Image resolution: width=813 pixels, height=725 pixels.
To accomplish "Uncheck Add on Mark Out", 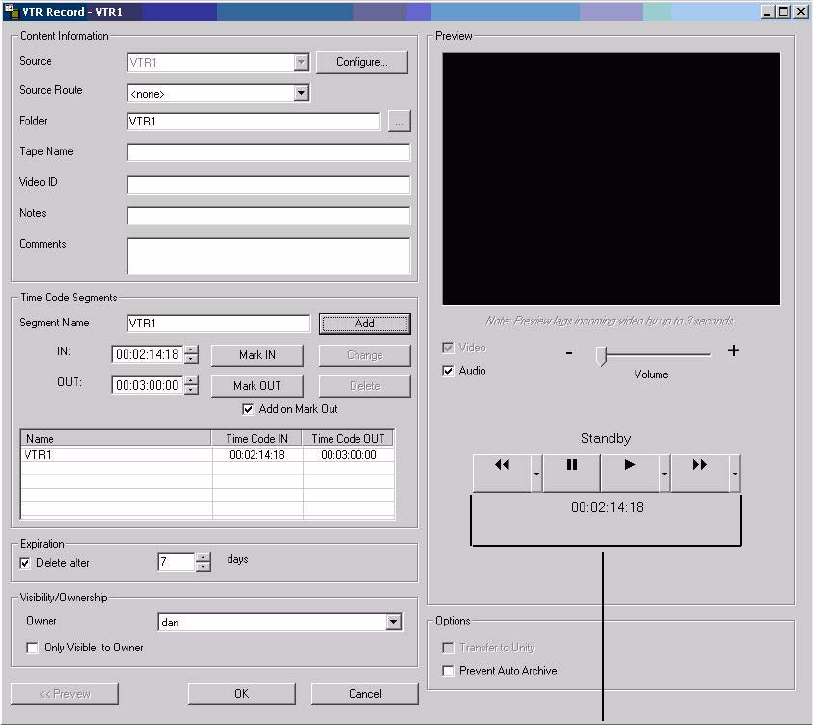I will pos(248,409).
